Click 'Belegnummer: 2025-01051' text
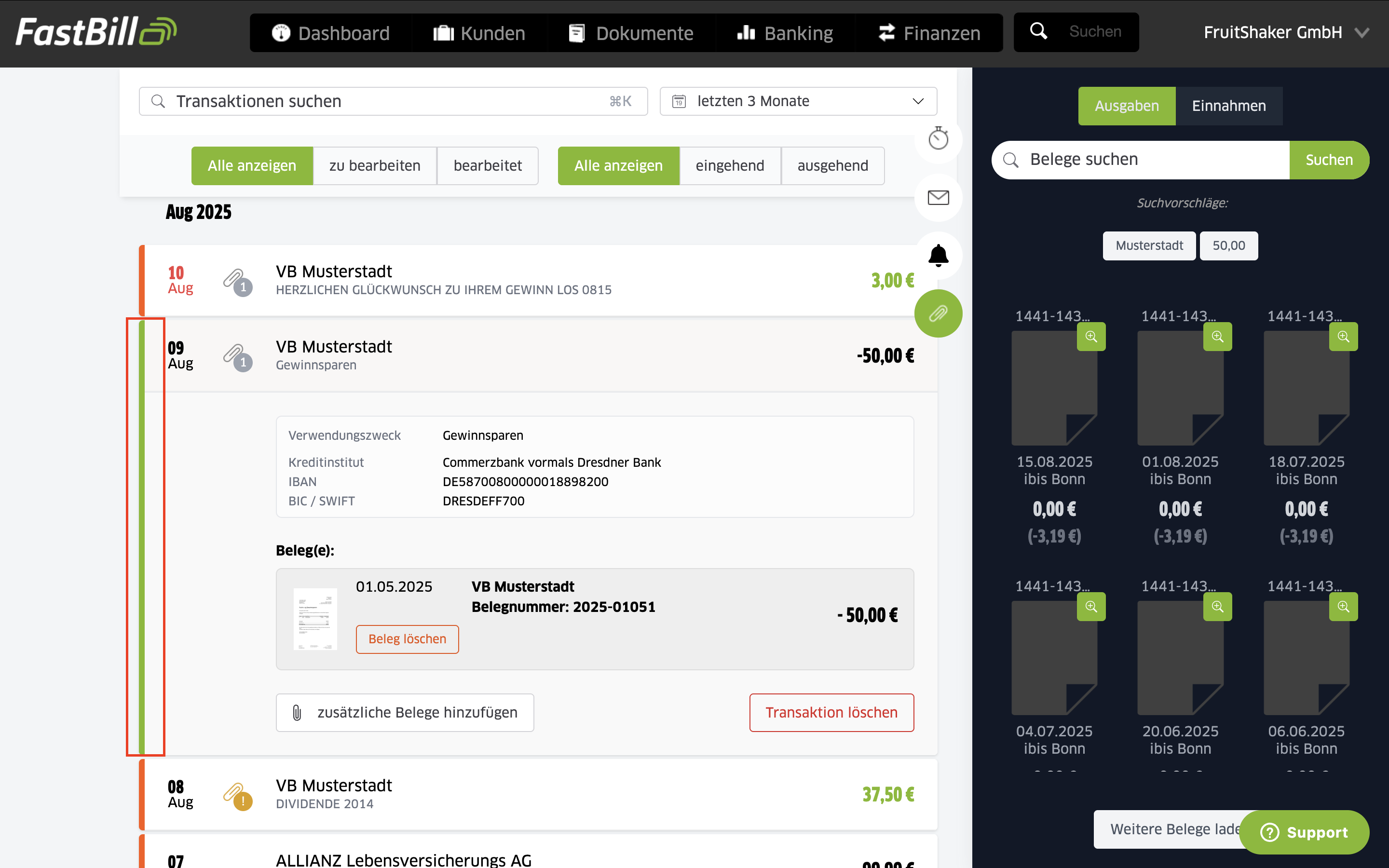 point(563,607)
